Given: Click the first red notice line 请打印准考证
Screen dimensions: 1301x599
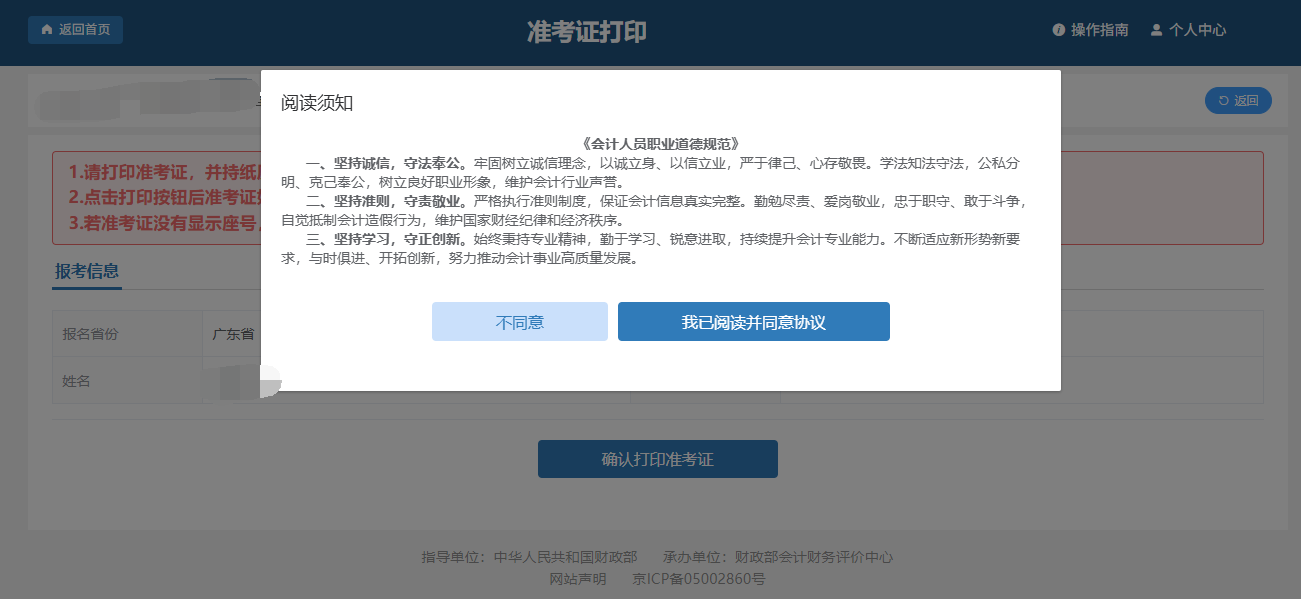Looking at the screenshot, I should pos(160,171).
